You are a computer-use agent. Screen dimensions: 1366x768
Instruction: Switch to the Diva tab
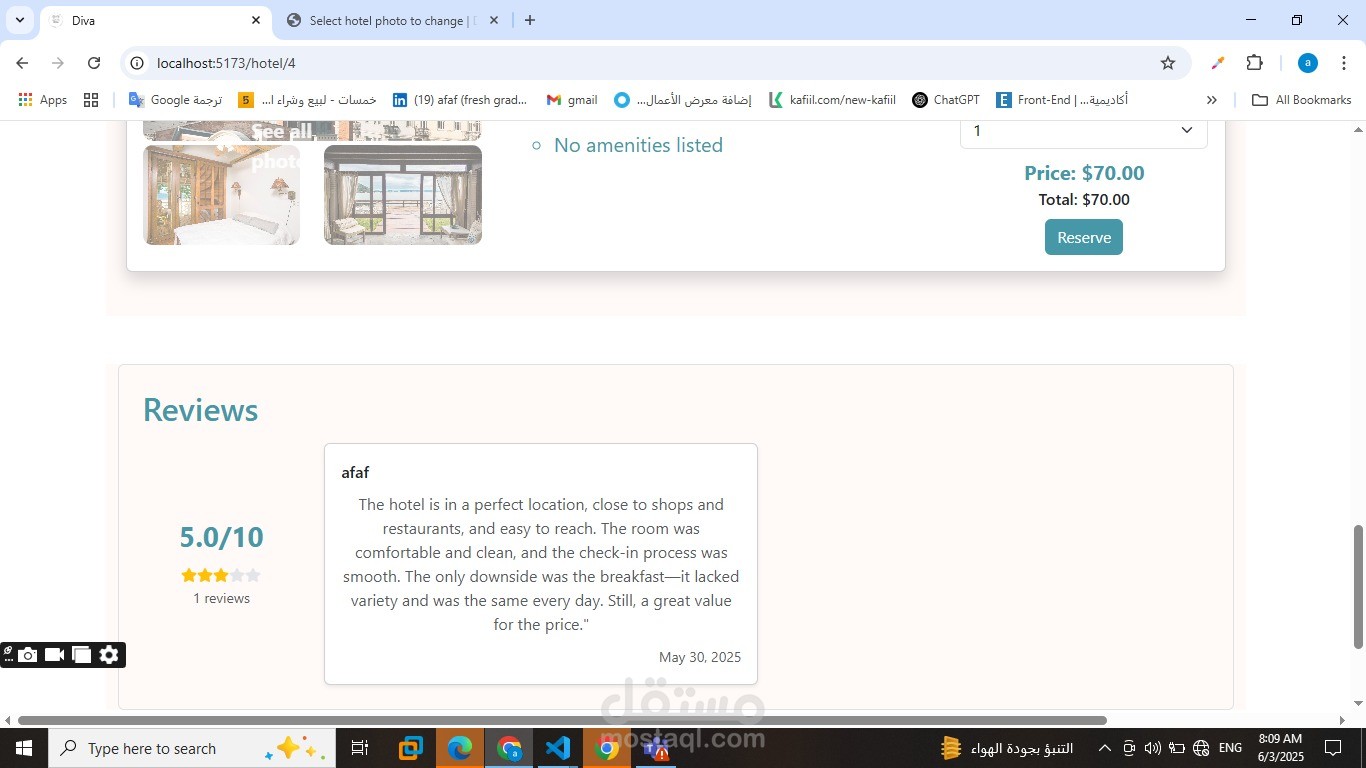click(x=155, y=21)
